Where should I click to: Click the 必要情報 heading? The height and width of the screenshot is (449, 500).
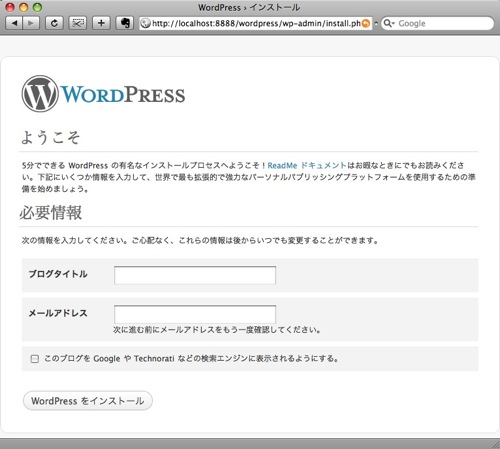pyautogui.click(x=51, y=212)
